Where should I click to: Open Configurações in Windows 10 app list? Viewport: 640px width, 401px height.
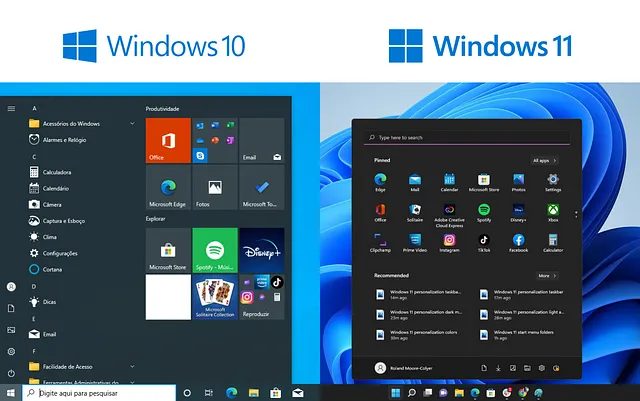coord(53,253)
